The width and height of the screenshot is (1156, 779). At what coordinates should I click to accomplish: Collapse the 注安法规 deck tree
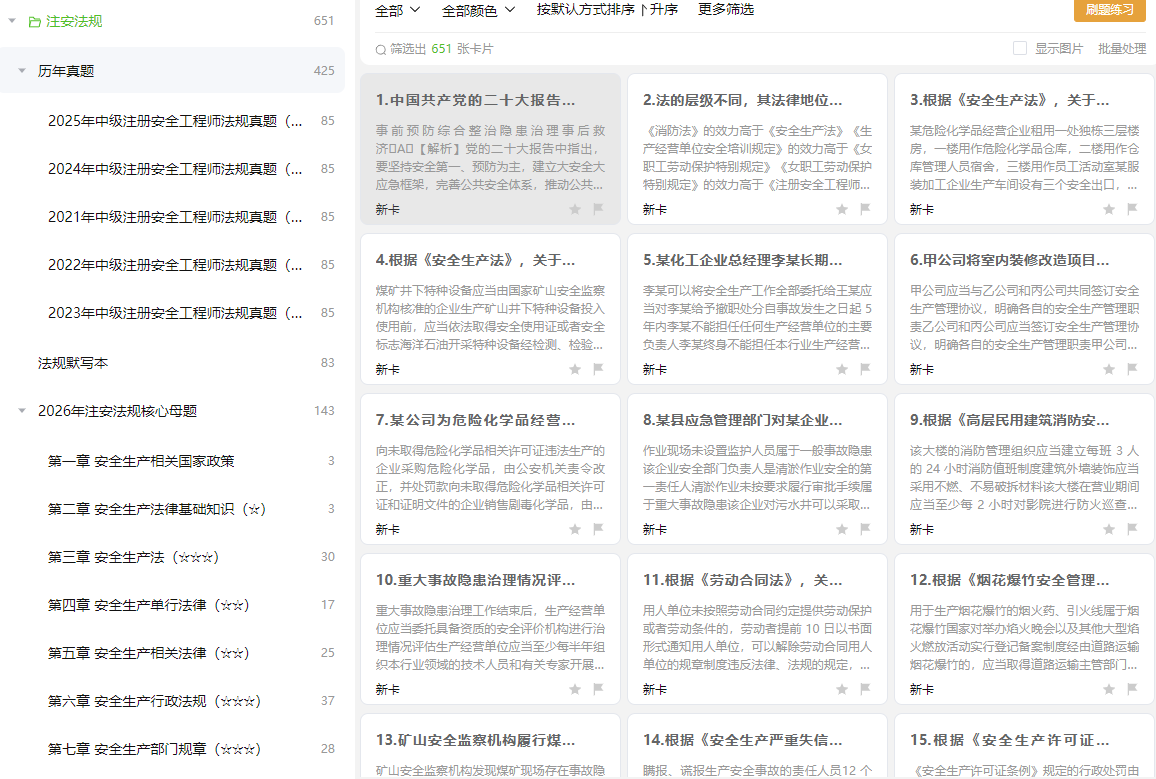click(x=12, y=21)
